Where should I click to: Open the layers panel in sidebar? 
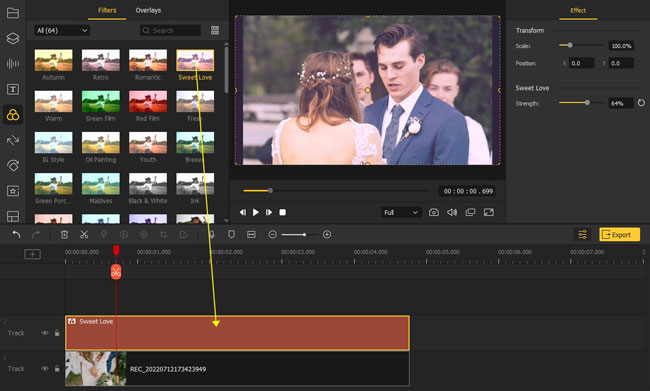point(13,38)
